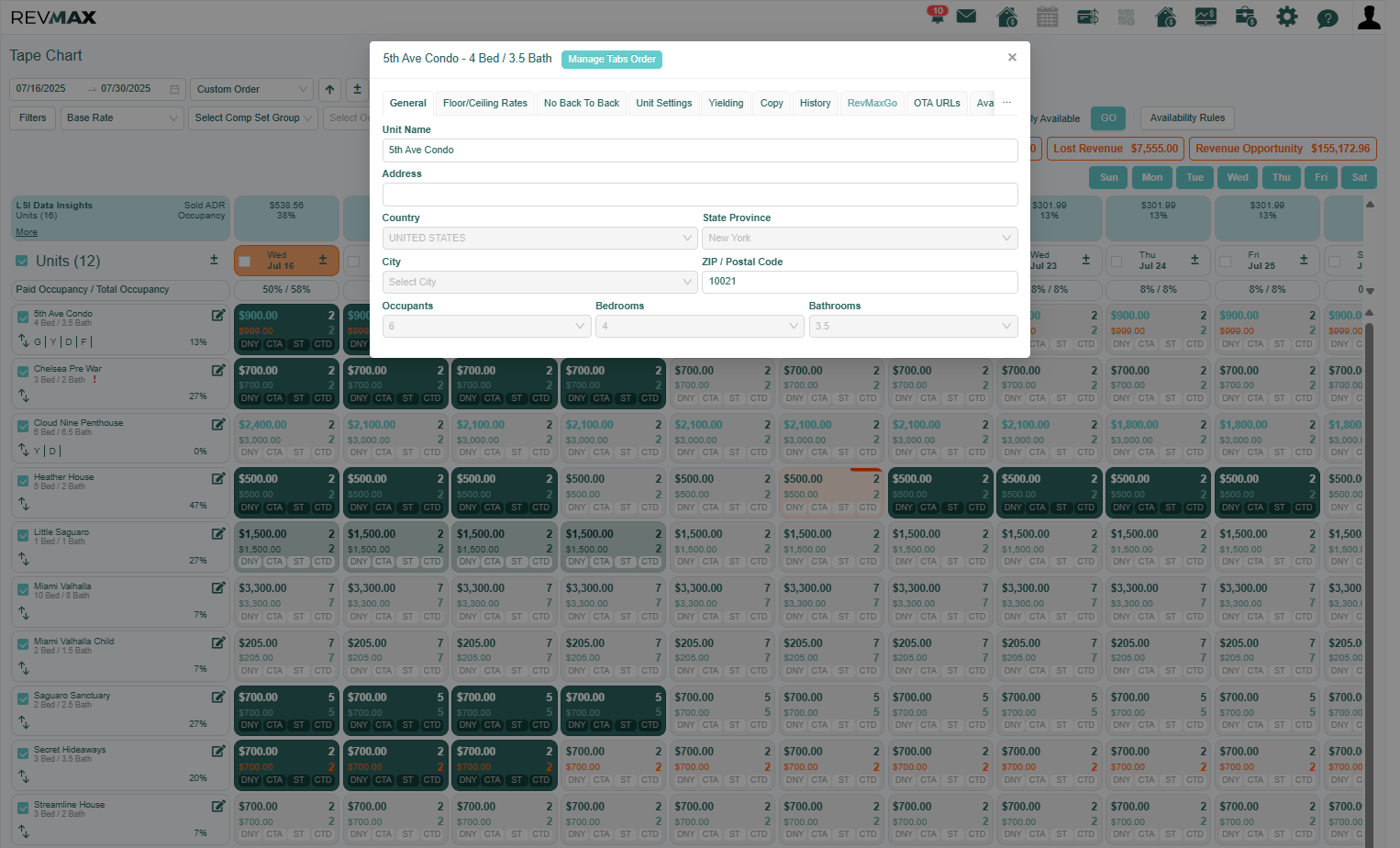The height and width of the screenshot is (848, 1400).
Task: Open the mail envelope icon
Action: (x=966, y=17)
